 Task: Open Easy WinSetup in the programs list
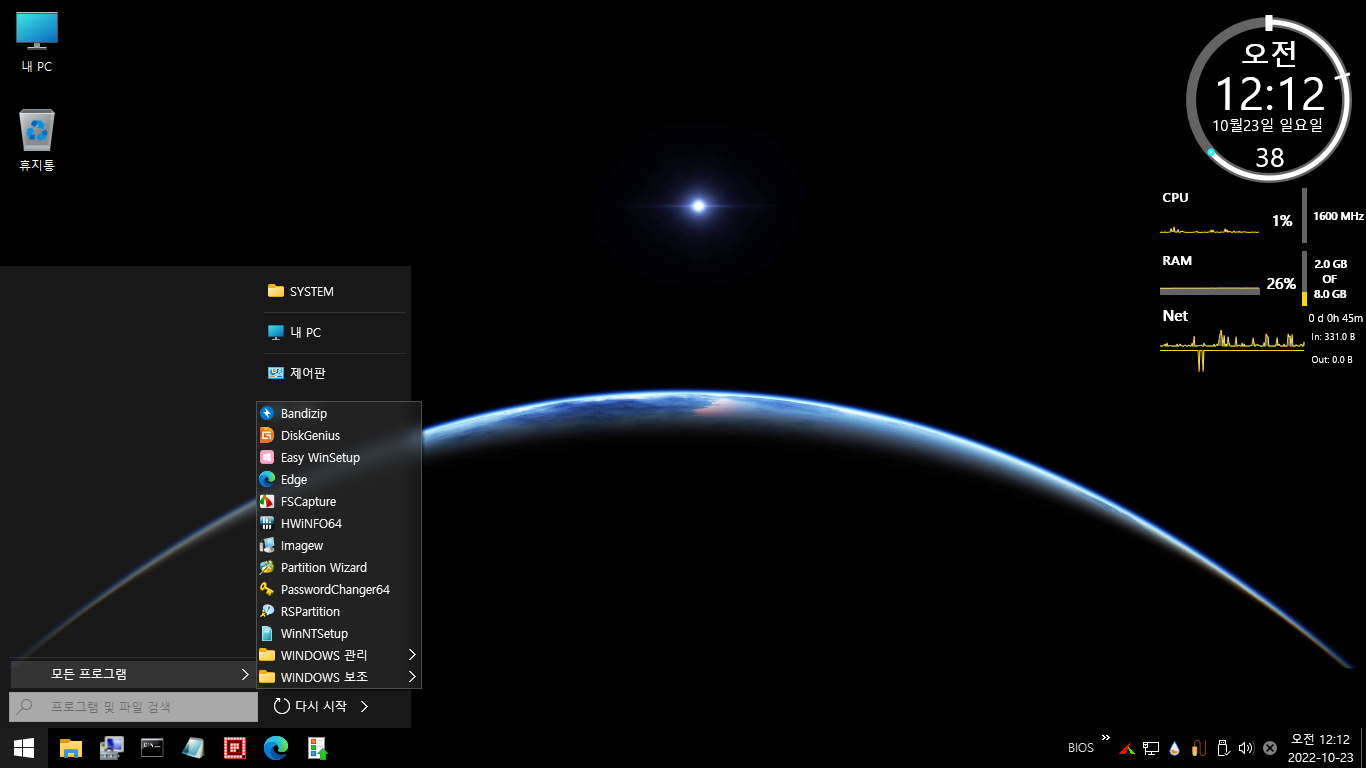coord(339,457)
